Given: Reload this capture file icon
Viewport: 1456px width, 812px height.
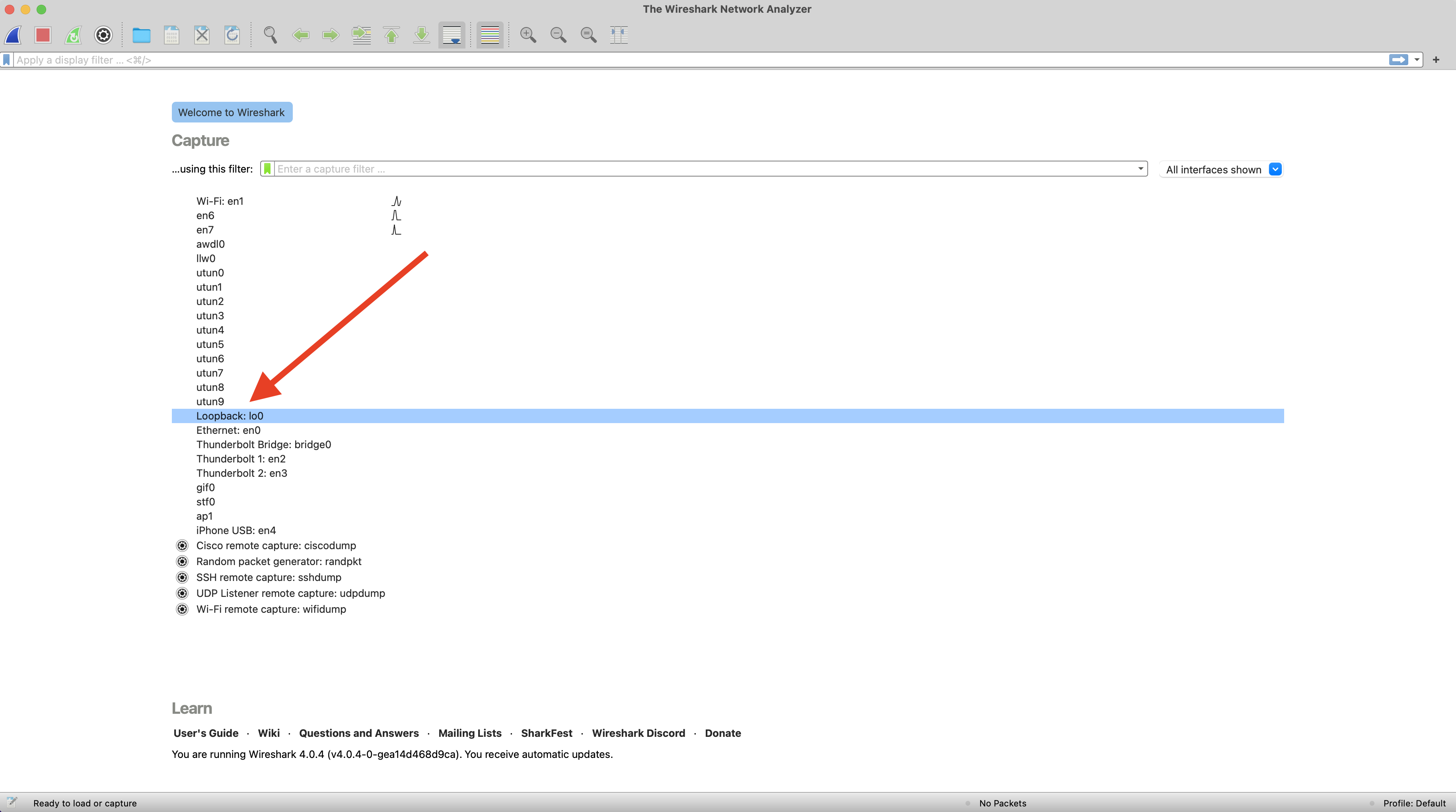Looking at the screenshot, I should tap(232, 35).
